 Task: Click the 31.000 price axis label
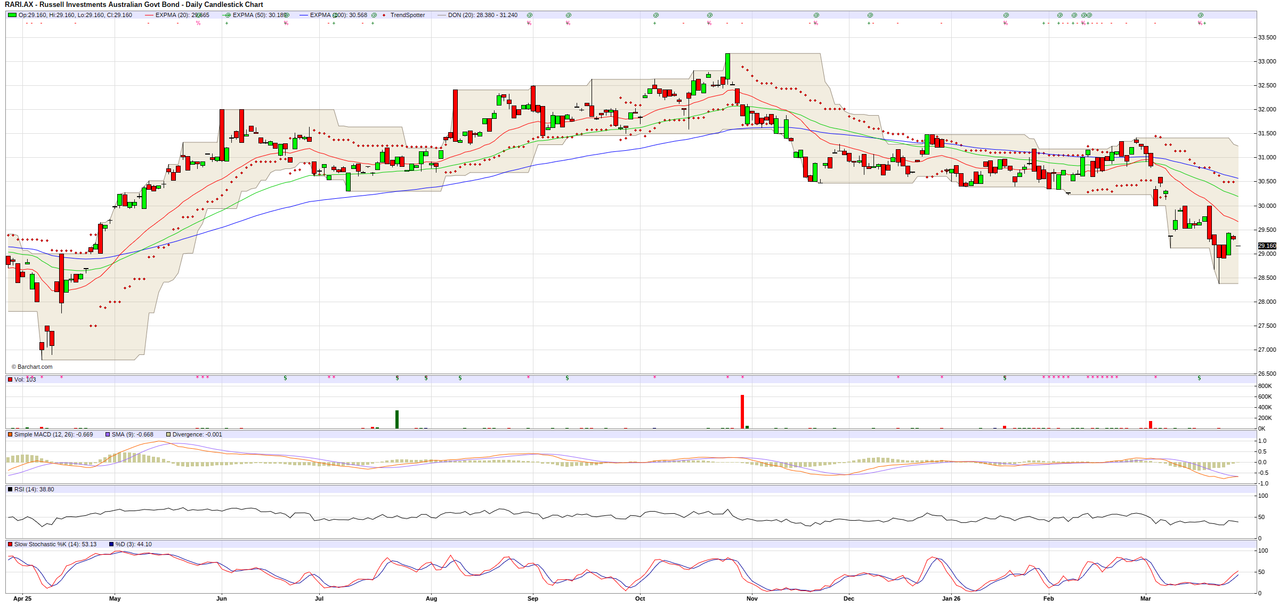[x=1266, y=157]
